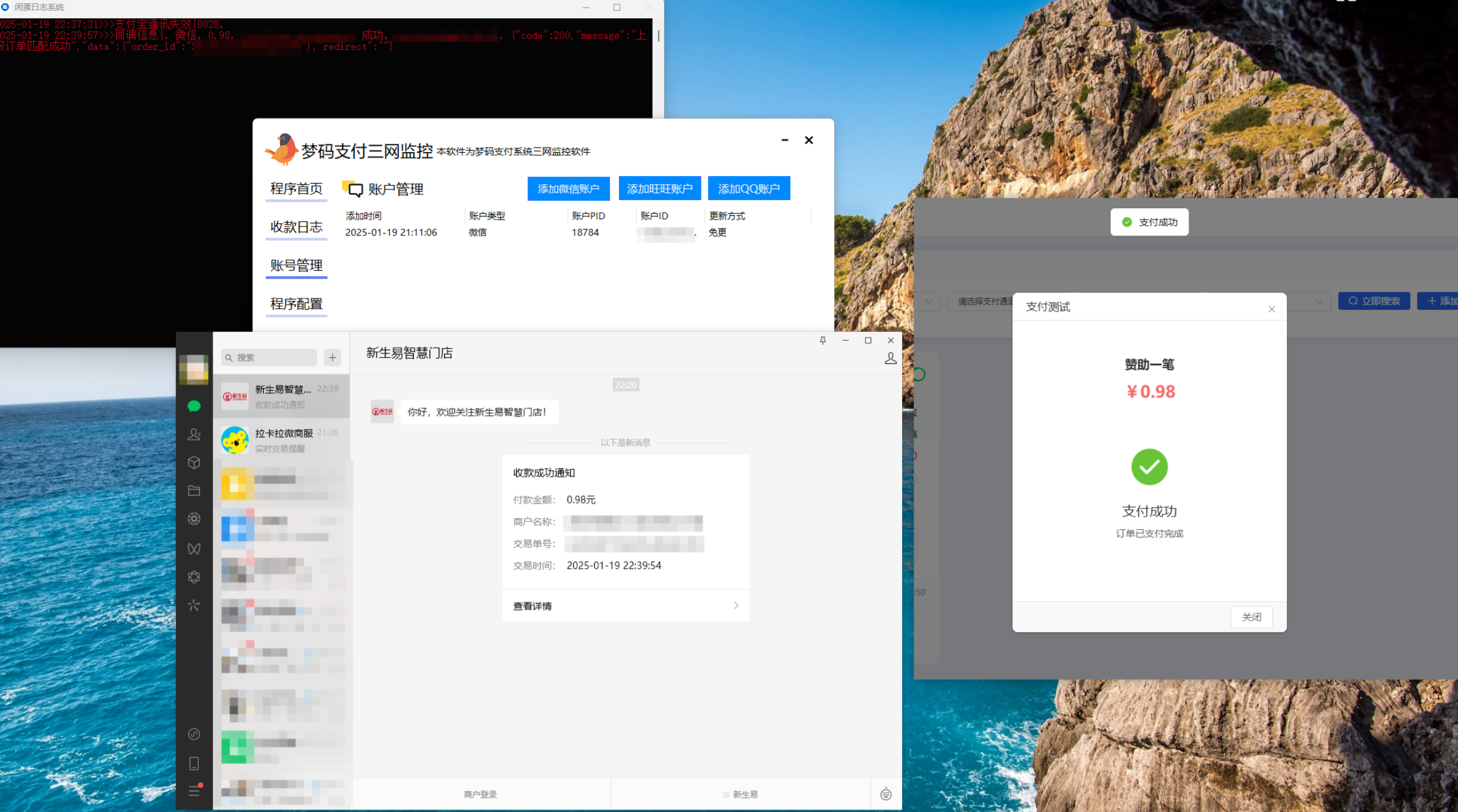1458x812 pixels.
Task: Open the files folder icon in WeChat
Action: [194, 490]
